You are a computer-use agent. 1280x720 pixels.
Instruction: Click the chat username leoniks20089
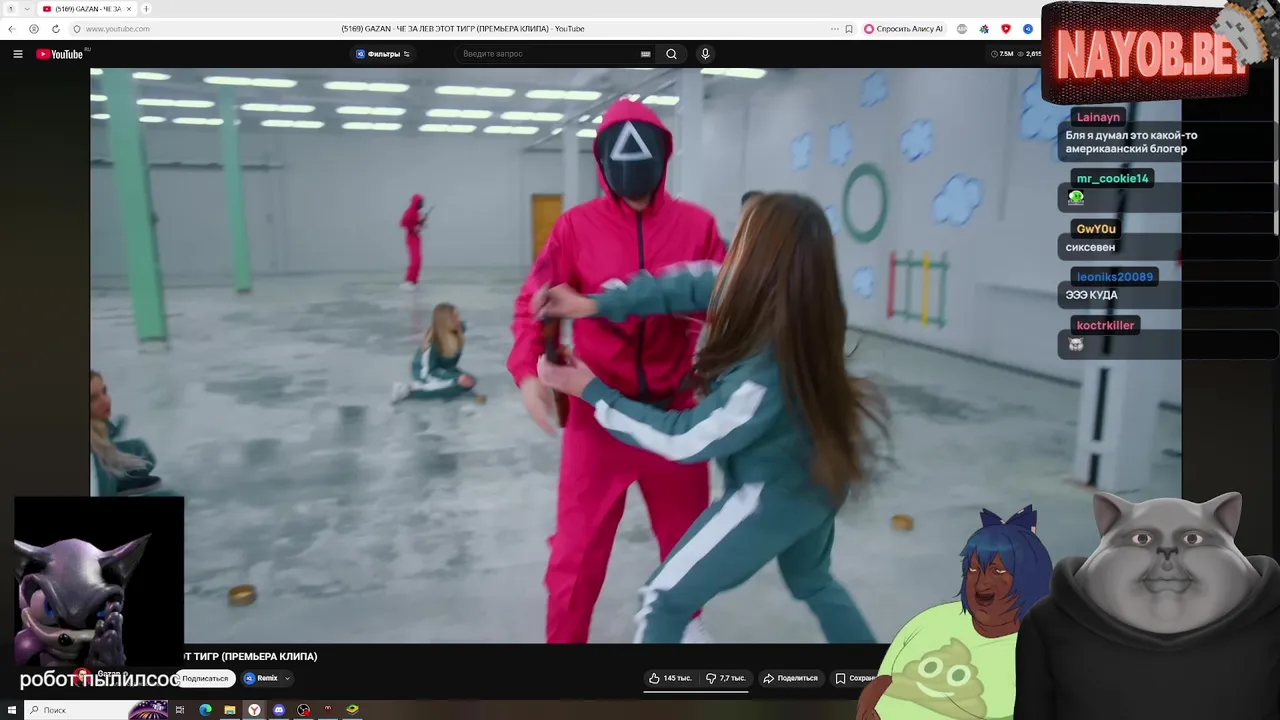click(x=1115, y=277)
